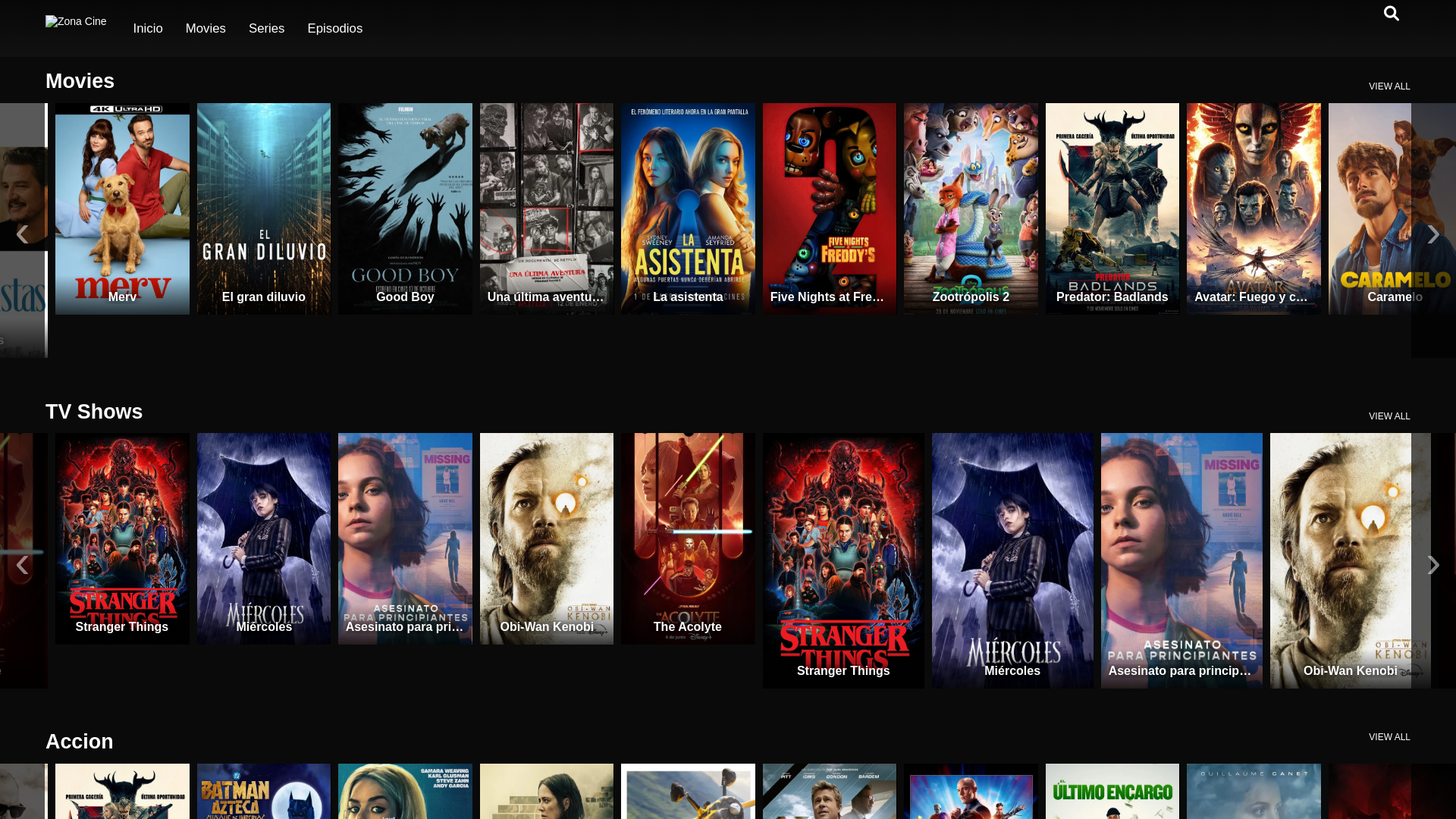Select the small Obi-Wan Kenobi poster
The width and height of the screenshot is (1456, 819).
click(546, 538)
